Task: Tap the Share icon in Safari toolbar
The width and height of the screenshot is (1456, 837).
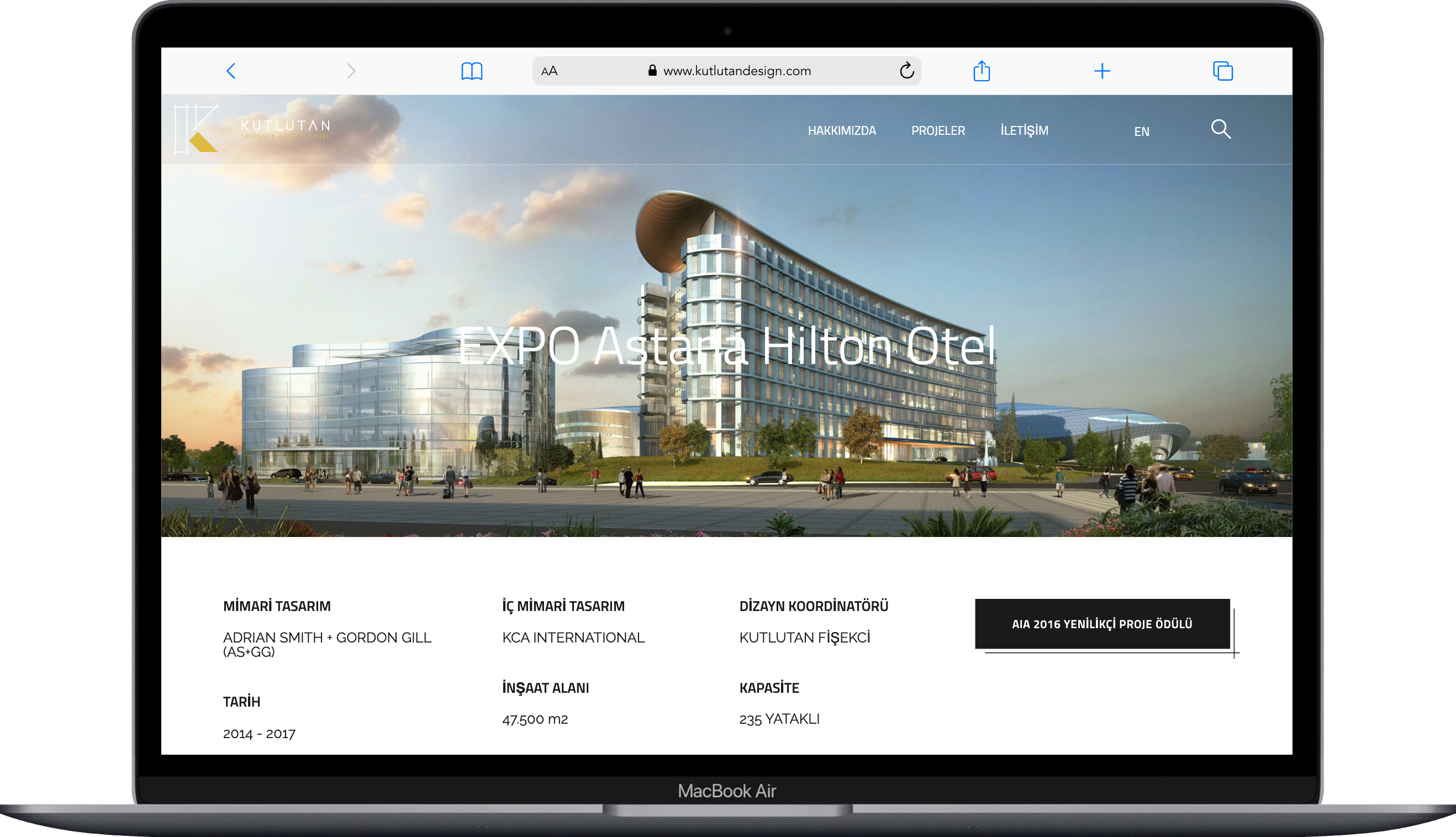Action: click(x=982, y=71)
